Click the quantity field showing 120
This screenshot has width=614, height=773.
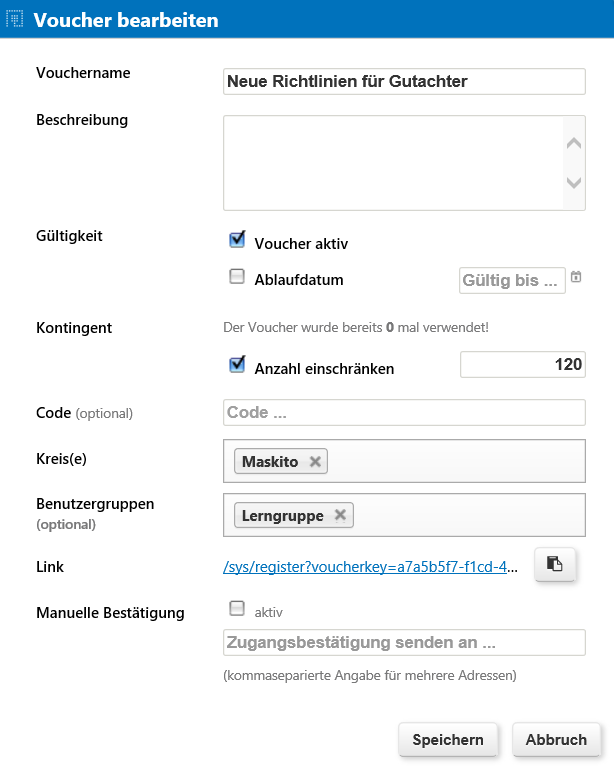(x=523, y=364)
